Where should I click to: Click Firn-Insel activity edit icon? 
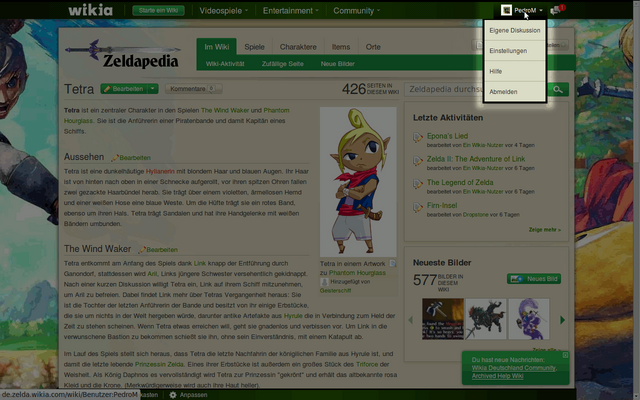pos(418,207)
